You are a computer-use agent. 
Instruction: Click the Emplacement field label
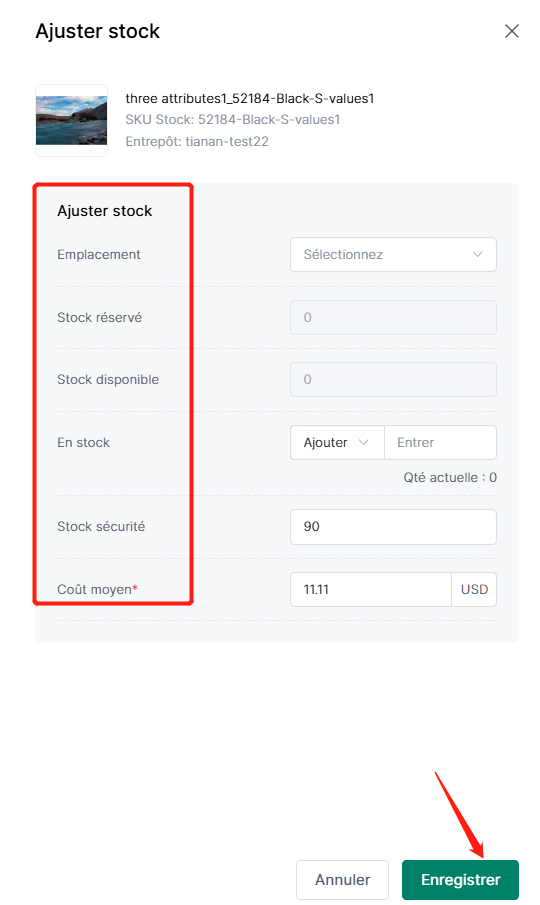point(99,255)
